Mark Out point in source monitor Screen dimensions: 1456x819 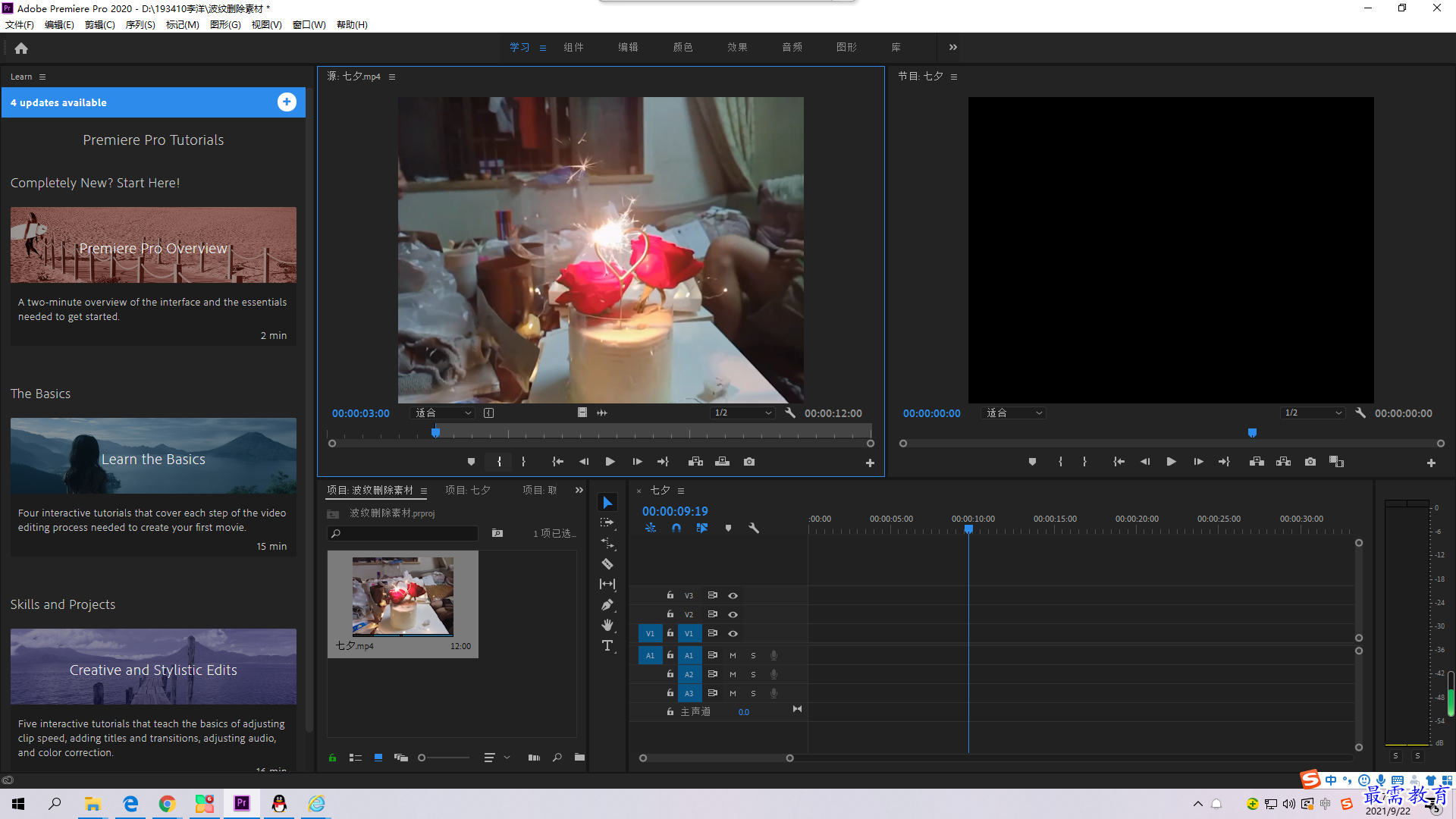click(523, 462)
